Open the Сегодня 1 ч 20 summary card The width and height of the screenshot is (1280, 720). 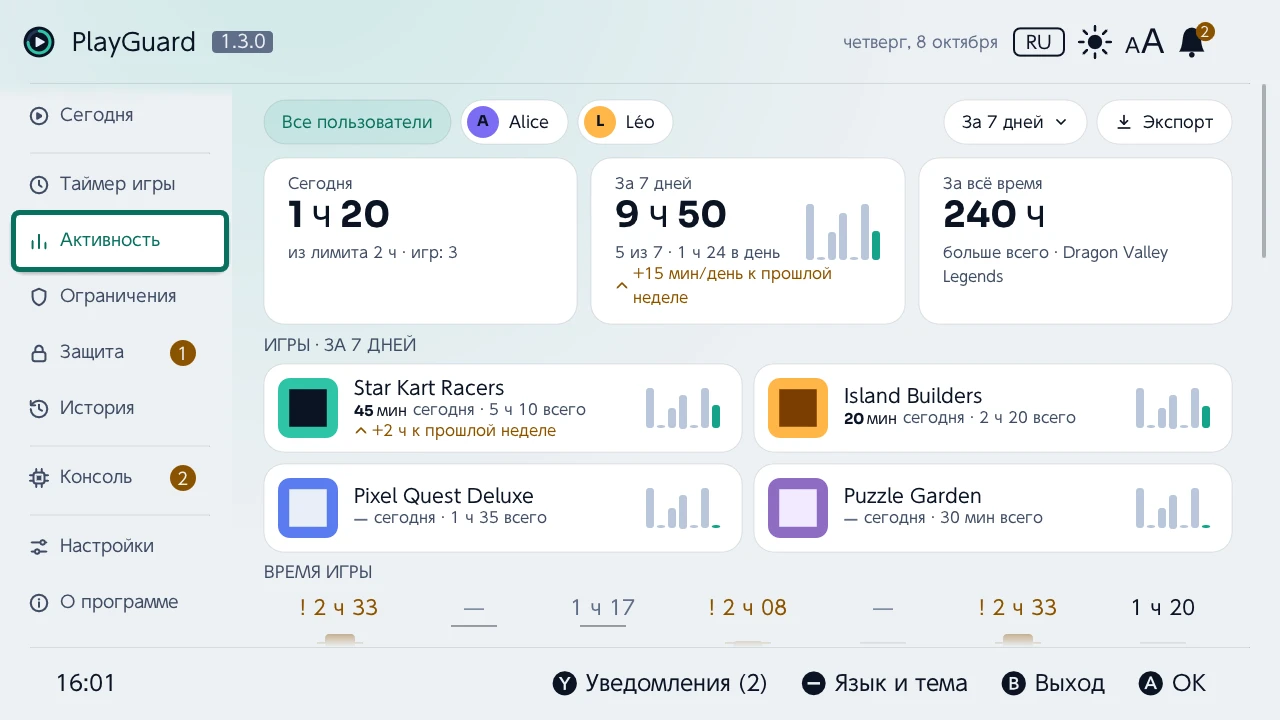(x=420, y=241)
